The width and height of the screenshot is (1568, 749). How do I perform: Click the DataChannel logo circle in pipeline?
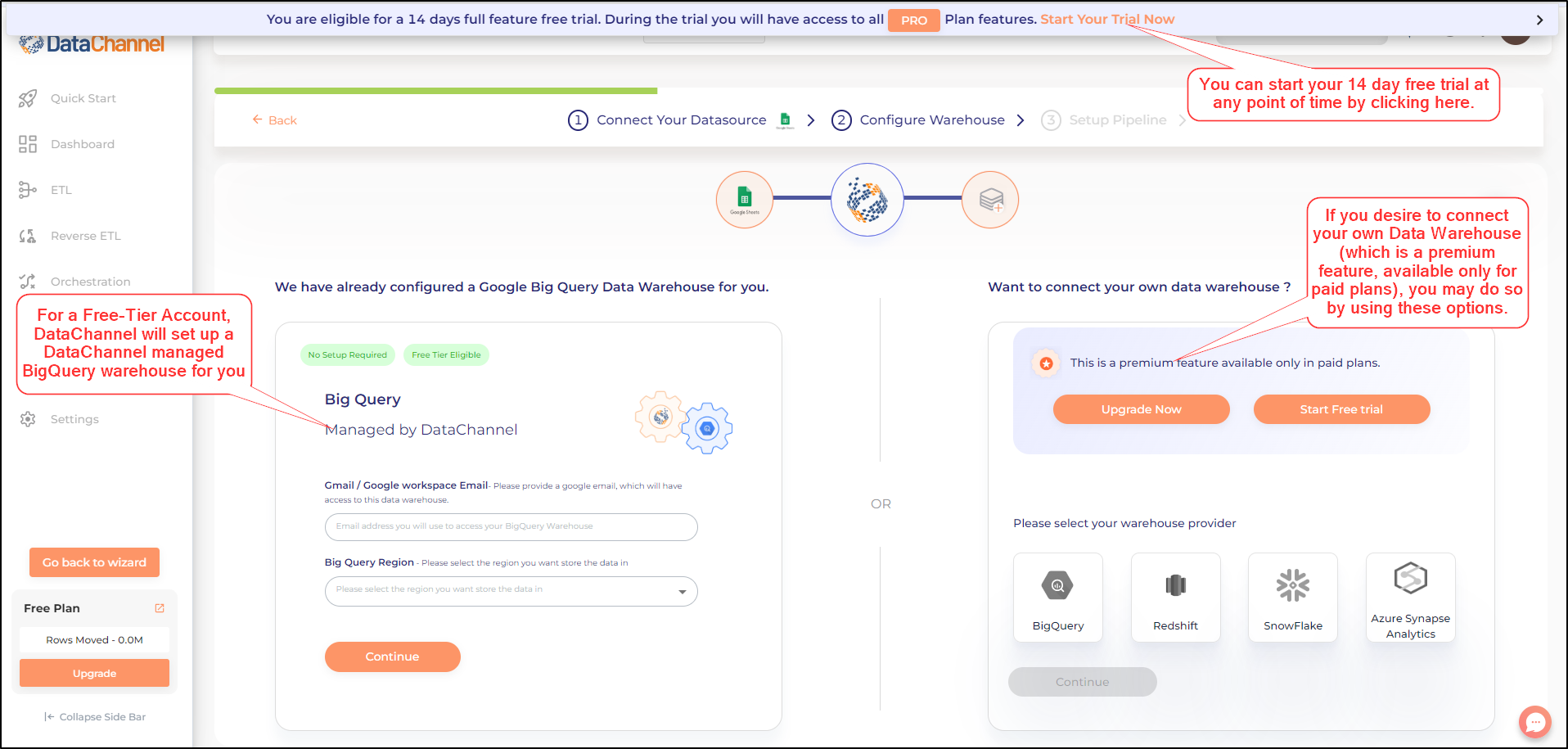tap(867, 200)
